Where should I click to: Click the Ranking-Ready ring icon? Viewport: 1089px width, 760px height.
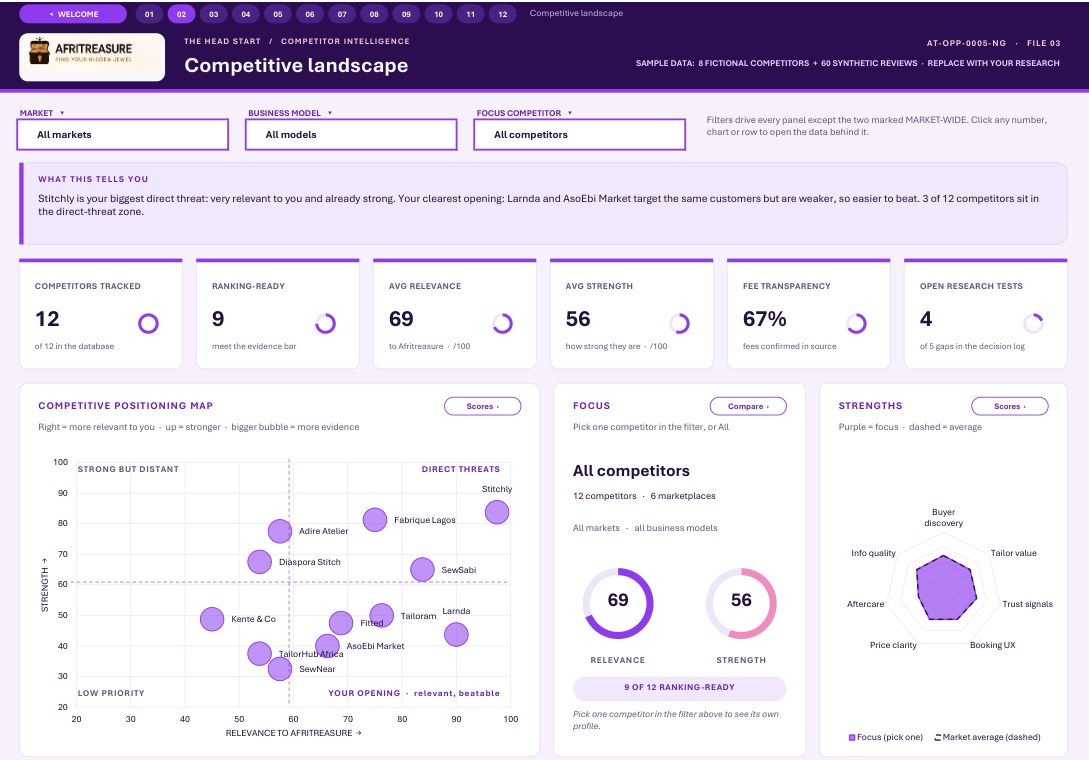coord(326,324)
